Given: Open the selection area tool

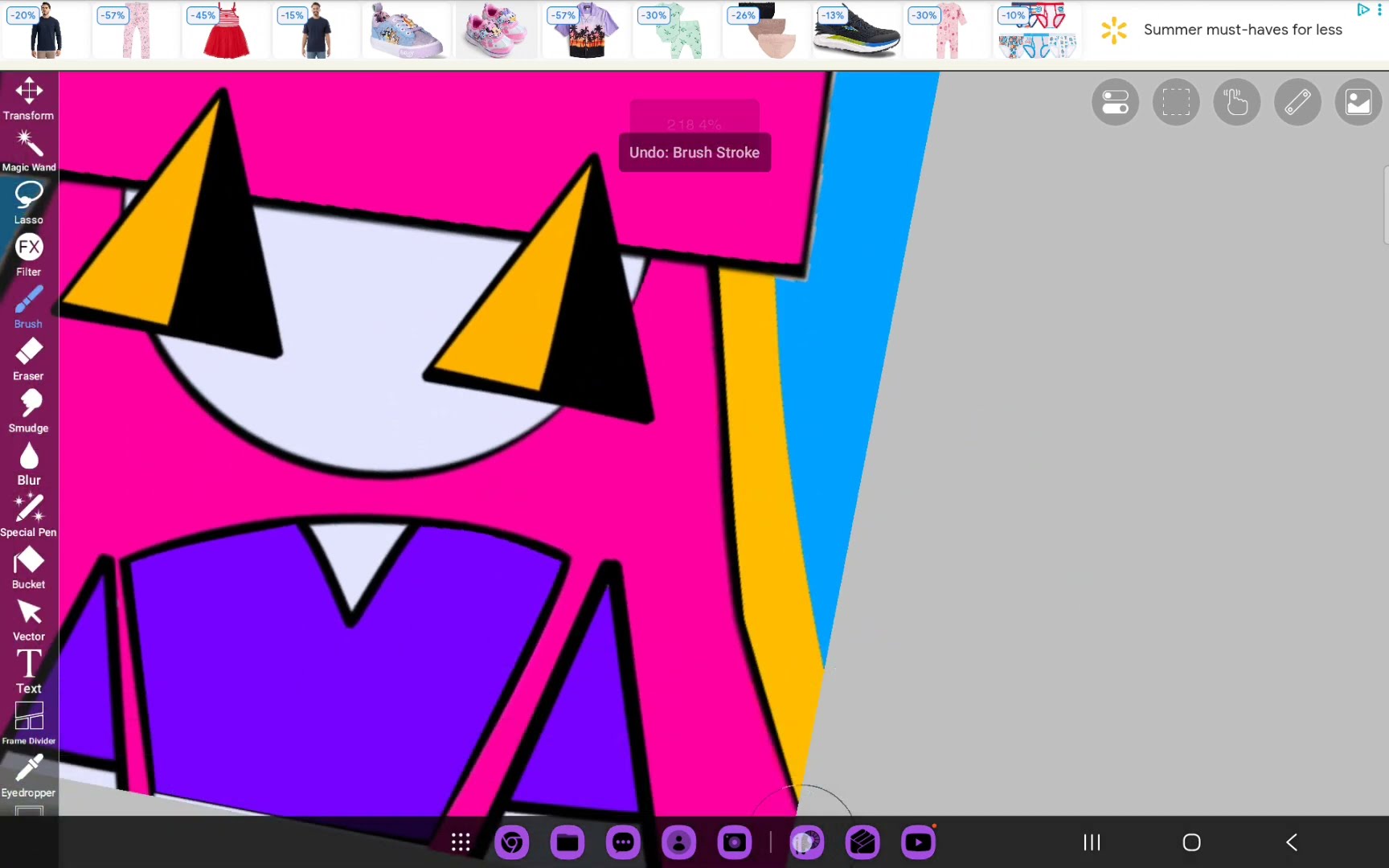Looking at the screenshot, I should [1176, 102].
